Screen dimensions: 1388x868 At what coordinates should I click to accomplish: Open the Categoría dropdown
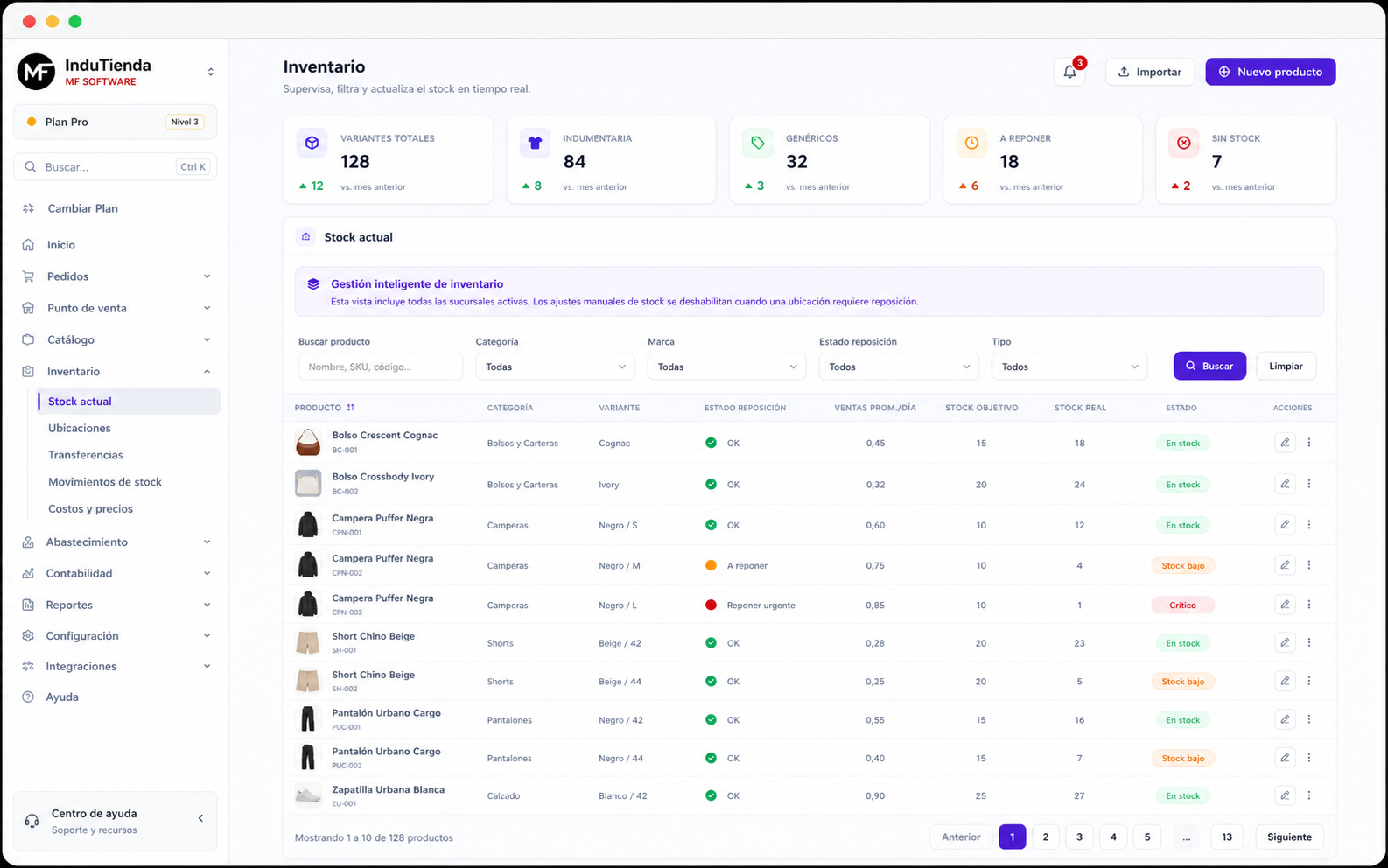tap(555, 367)
